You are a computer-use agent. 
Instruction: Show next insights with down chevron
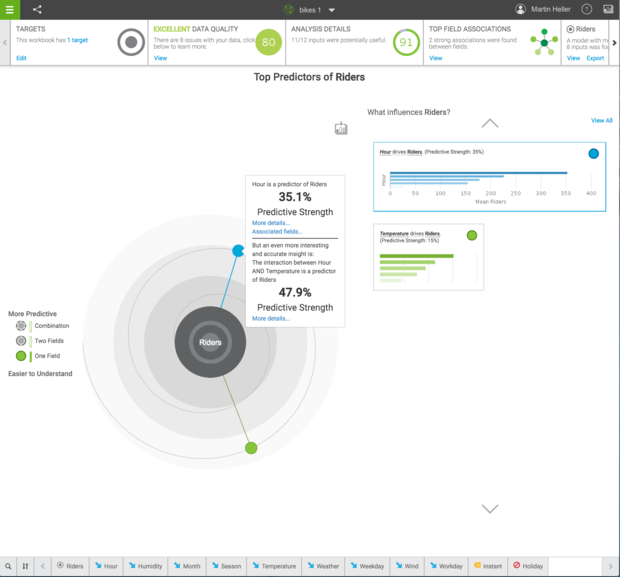coord(490,509)
